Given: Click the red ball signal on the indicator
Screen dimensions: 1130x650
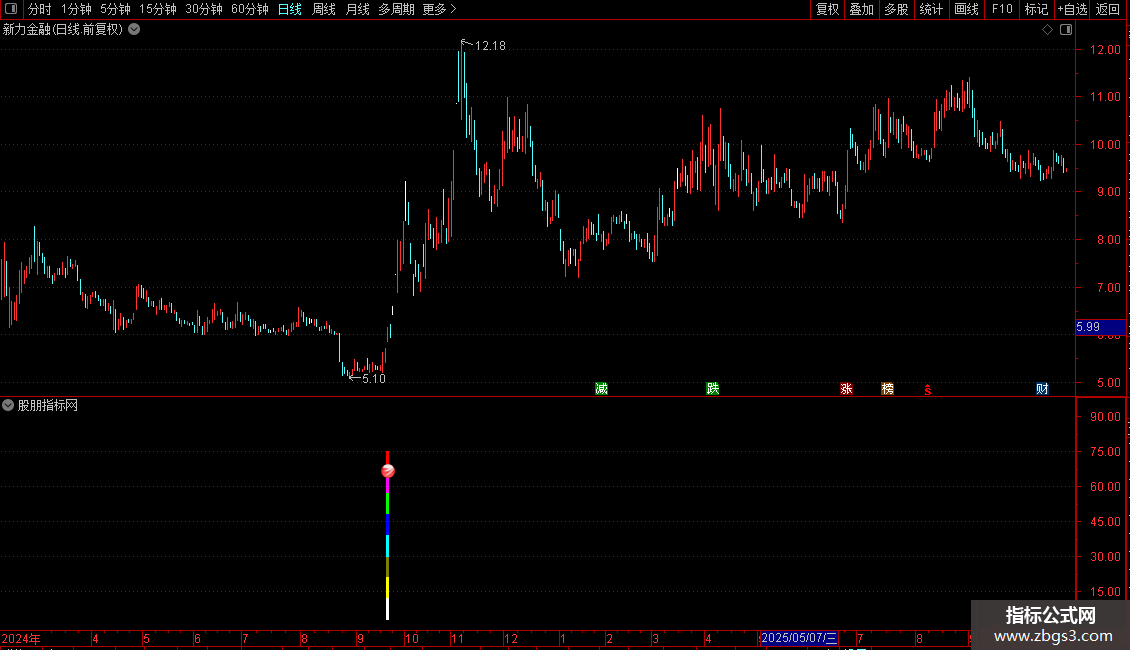Looking at the screenshot, I should (x=388, y=471).
